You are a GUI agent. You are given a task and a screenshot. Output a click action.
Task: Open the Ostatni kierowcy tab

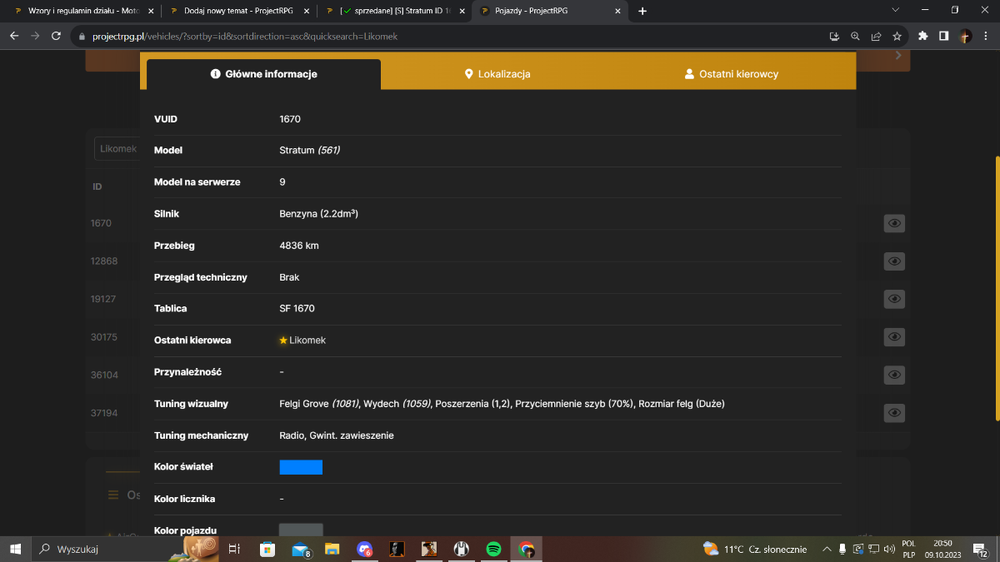732,74
